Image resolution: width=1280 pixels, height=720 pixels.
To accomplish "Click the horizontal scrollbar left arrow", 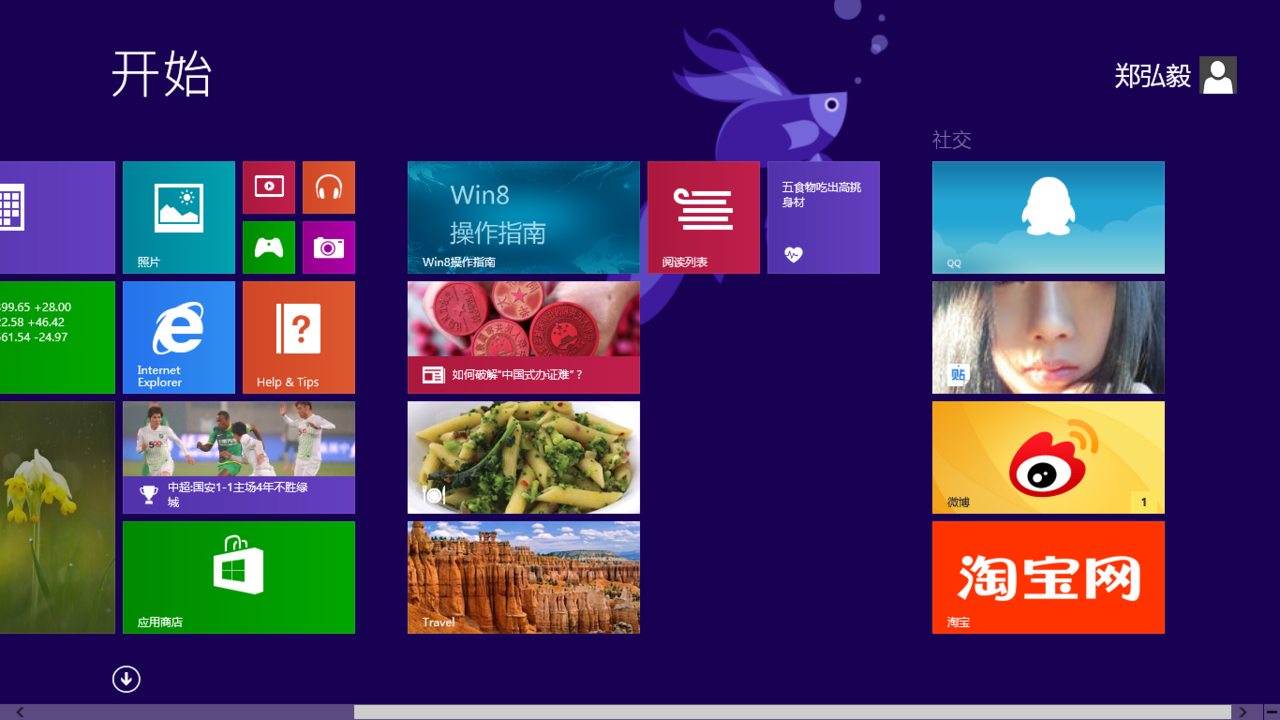I will (19, 712).
